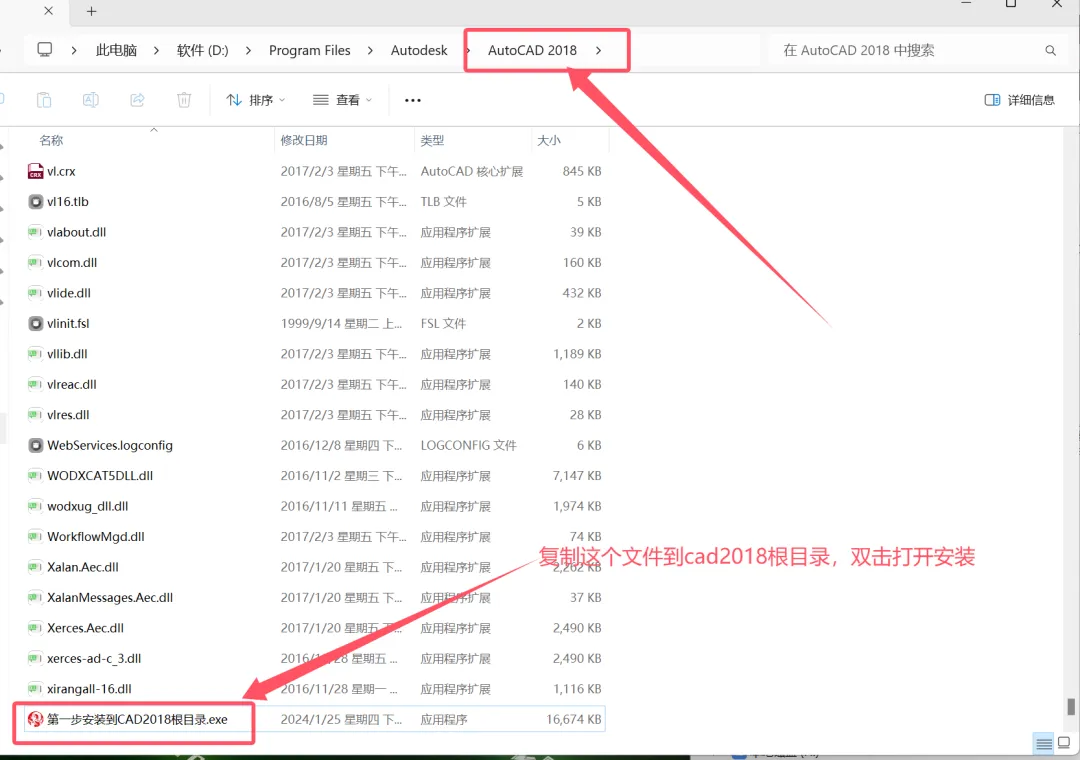Click AutoCAD 2018 breadcrumb segment

(532, 50)
